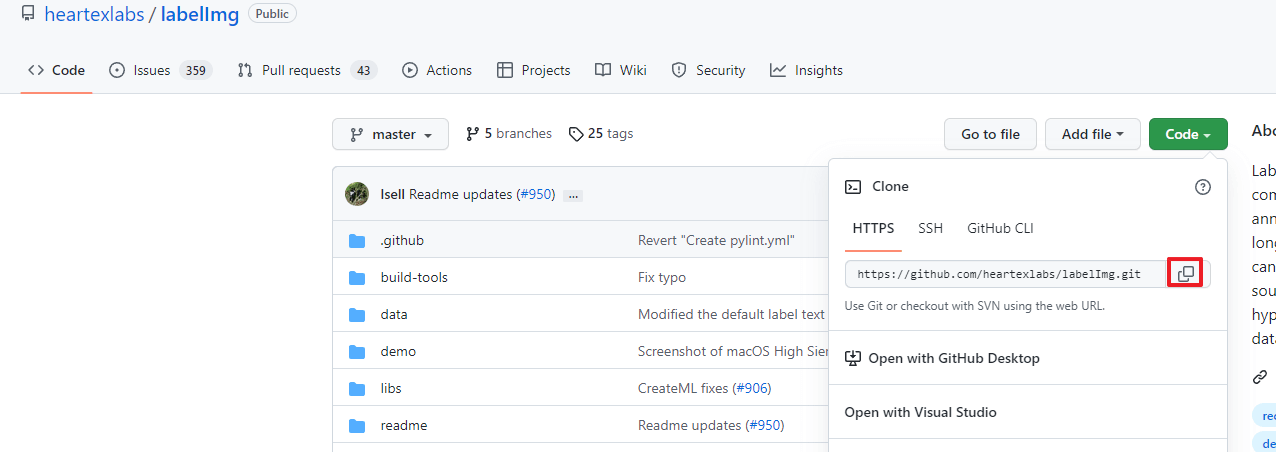Screen dimensions: 1276x452
Task: Open the Code tab
Action: pyautogui.click(x=57, y=70)
